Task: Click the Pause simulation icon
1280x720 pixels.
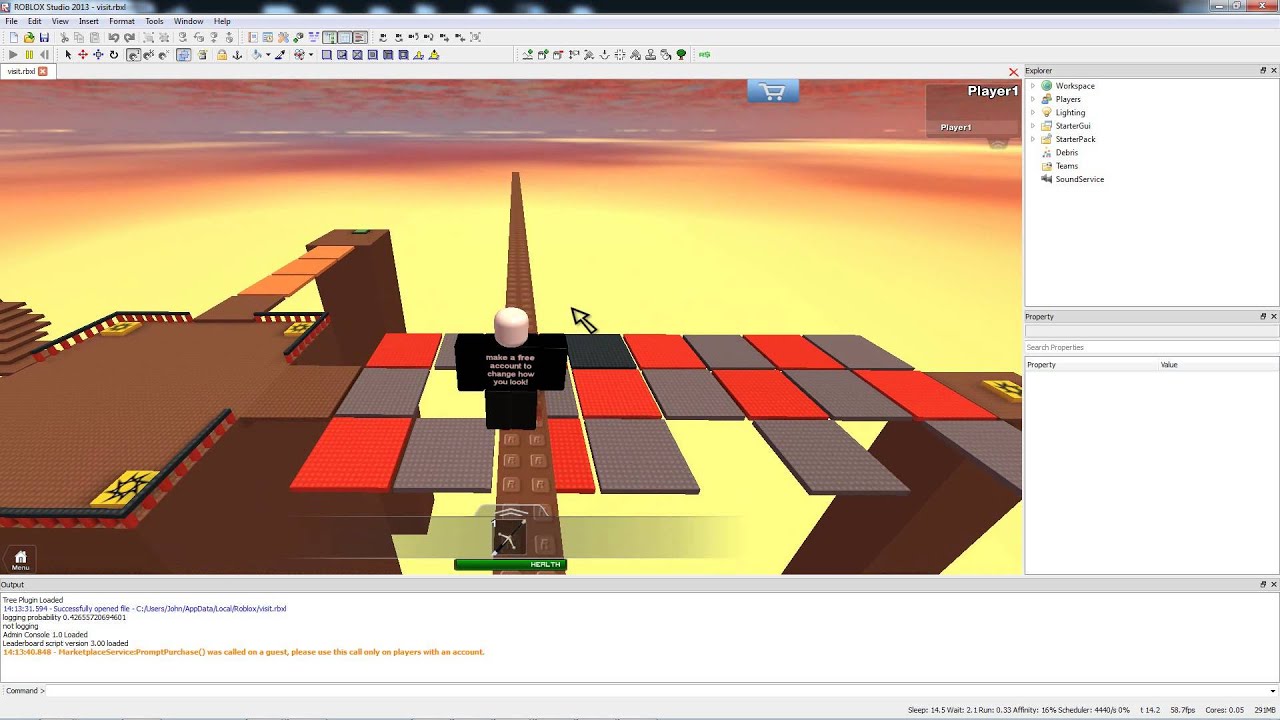Action: click(29, 55)
